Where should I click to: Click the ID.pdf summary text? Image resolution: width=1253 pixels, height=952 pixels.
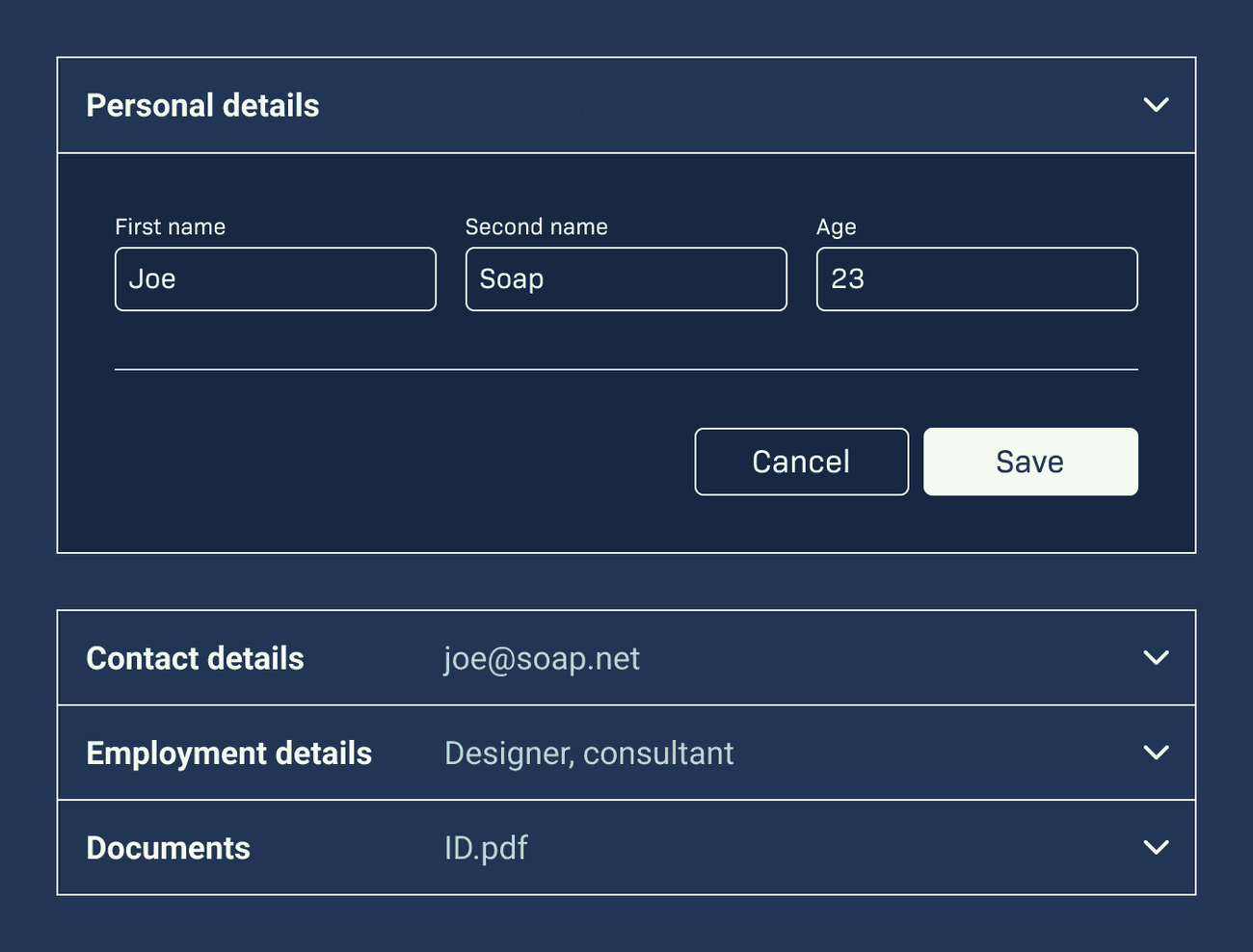coord(486,848)
